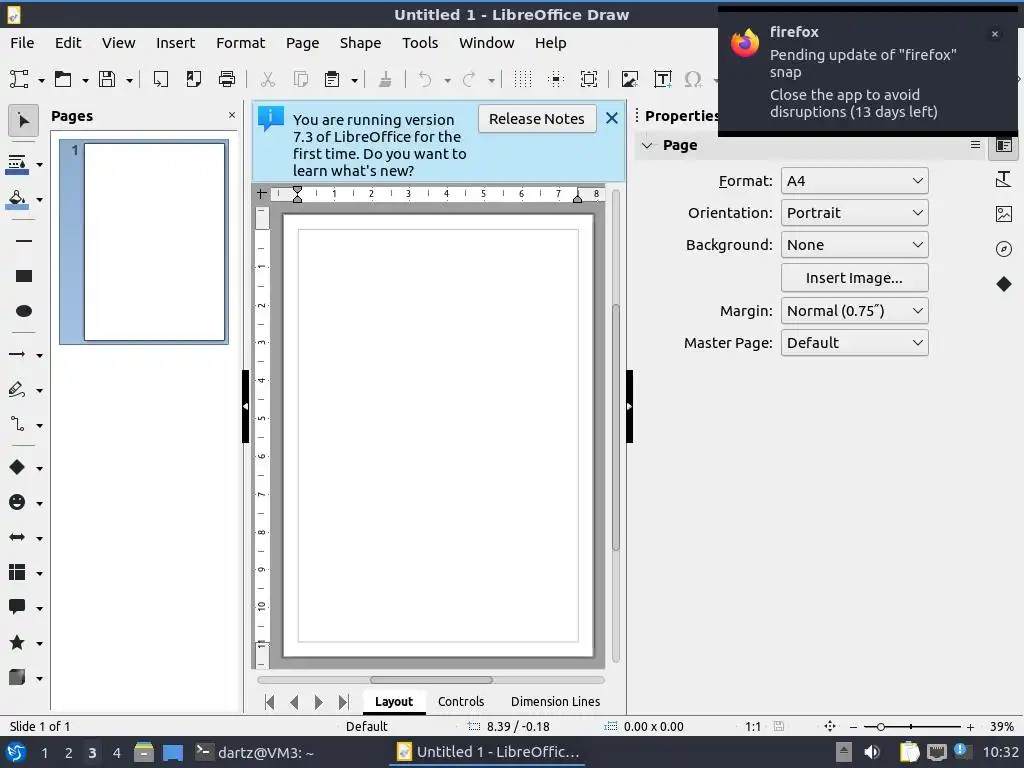Close the Pages panel
Viewport: 1024px width, 768px height.
pos(232,115)
